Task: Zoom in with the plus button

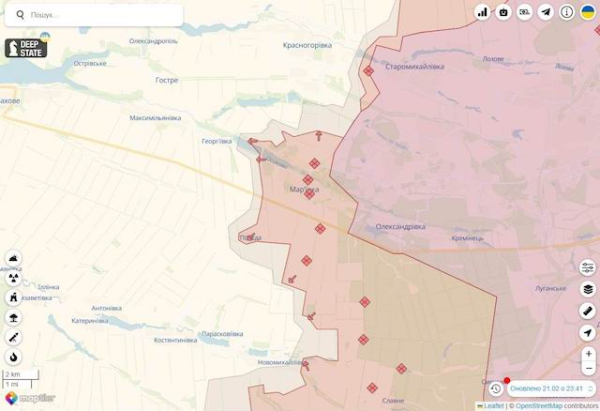Action: pyautogui.click(x=587, y=354)
